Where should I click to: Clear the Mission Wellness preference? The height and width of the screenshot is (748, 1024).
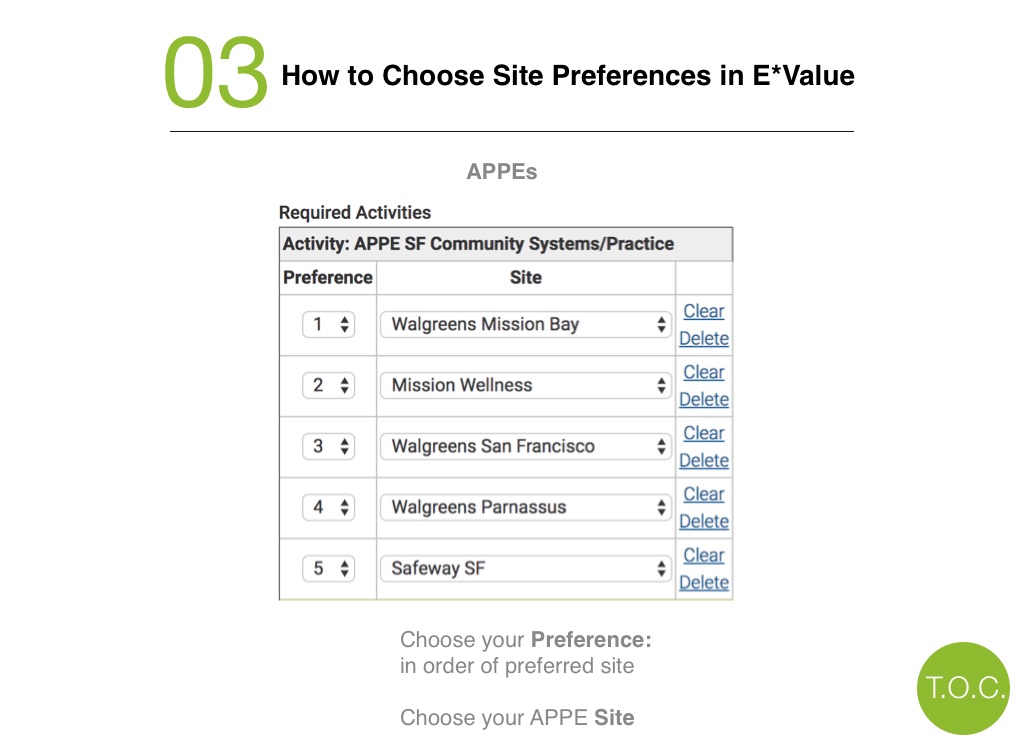point(704,372)
